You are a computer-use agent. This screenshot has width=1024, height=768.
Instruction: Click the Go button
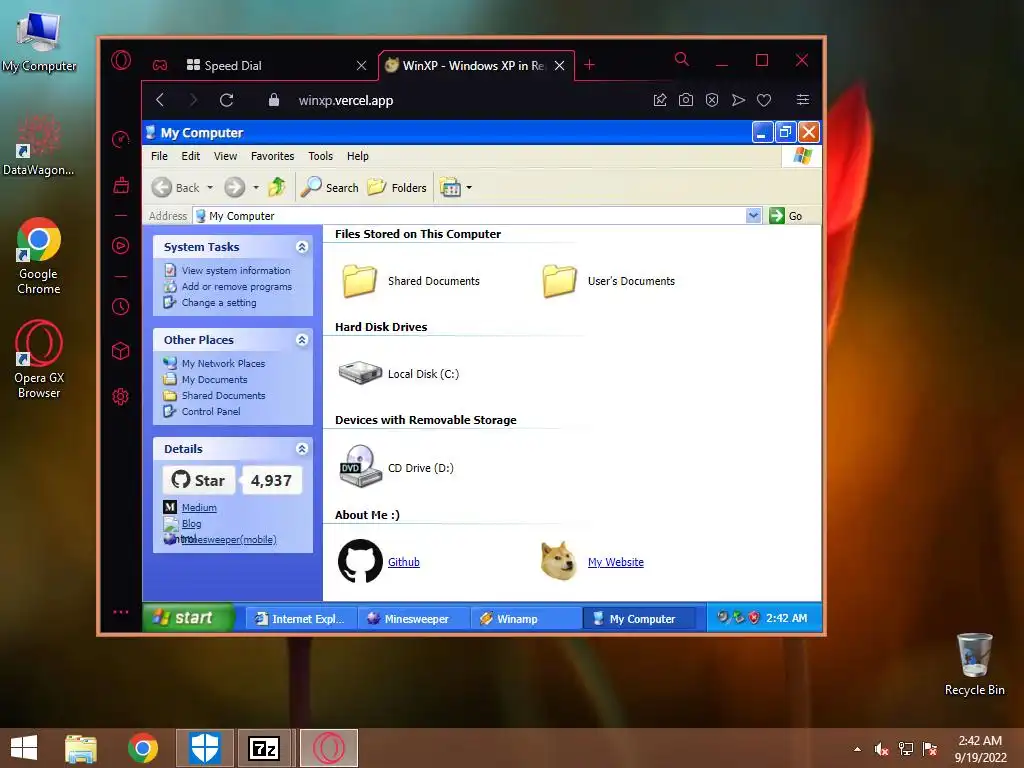pos(786,216)
